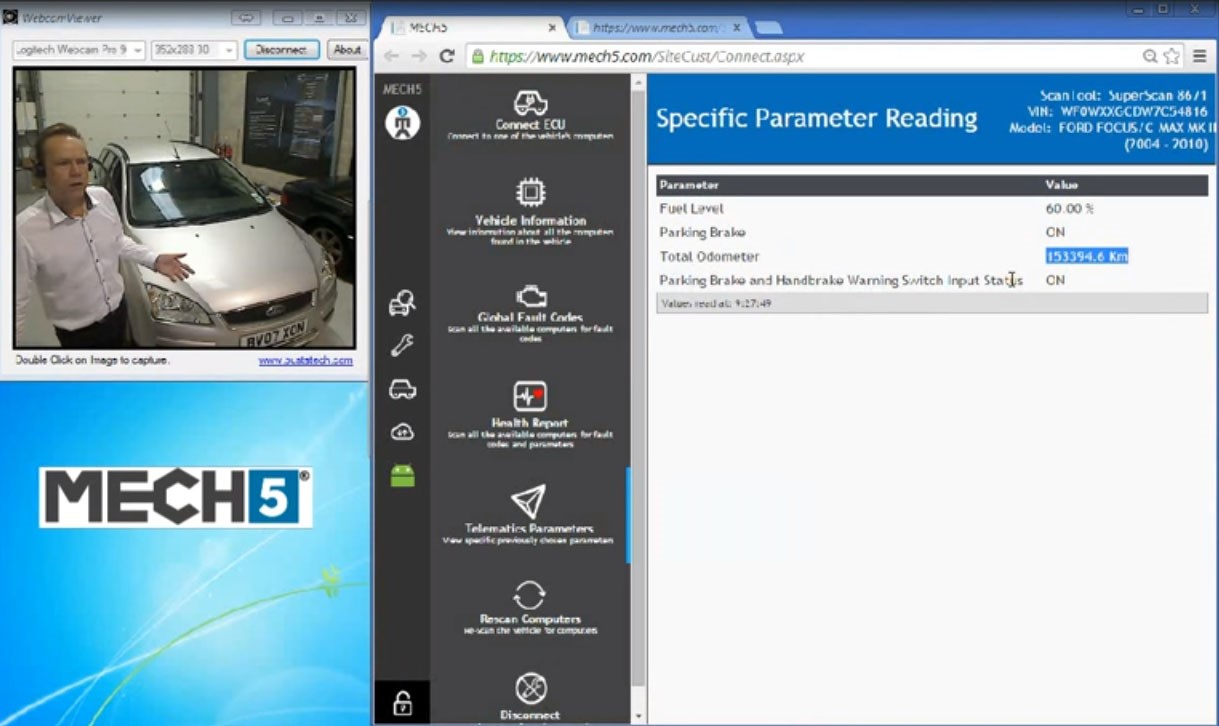Viewport: 1219px width, 726px height.
Task: Open the Connect ECU menu option
Action: 530,113
